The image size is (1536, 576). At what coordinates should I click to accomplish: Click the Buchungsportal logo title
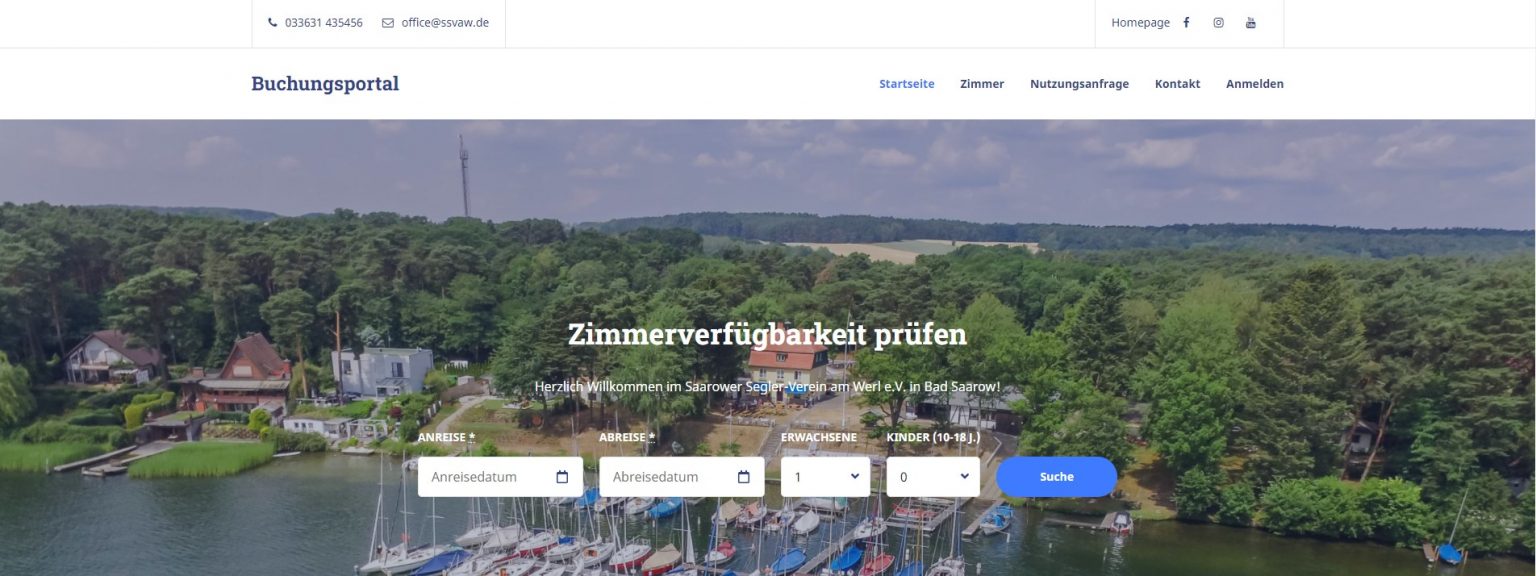point(325,84)
